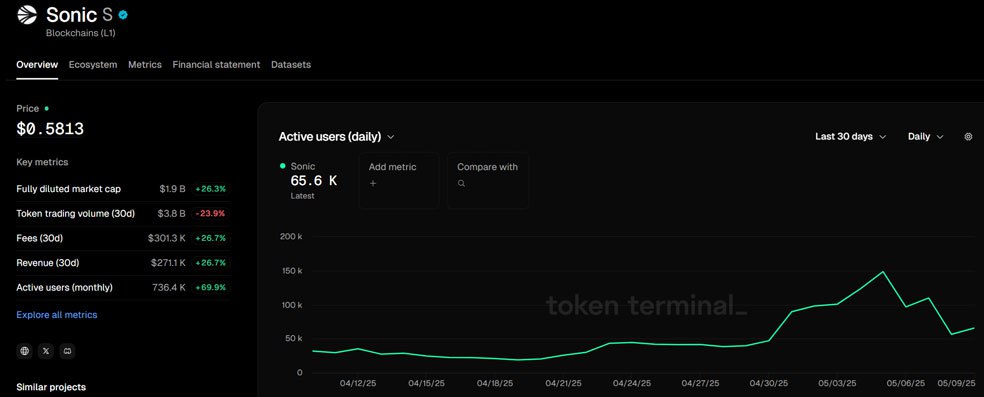This screenshot has width=984, height=397.
Task: Click the search icon under Compare with
Action: (x=461, y=184)
